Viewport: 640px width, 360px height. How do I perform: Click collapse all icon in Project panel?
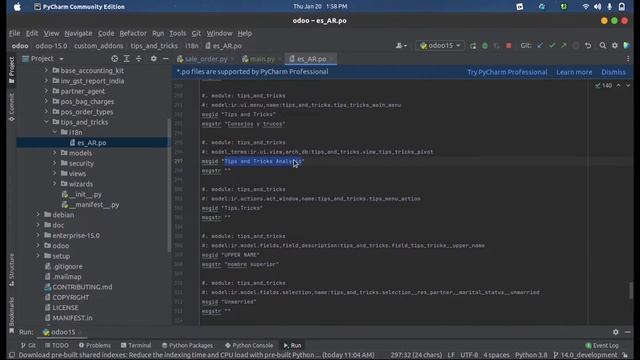pos(139,59)
